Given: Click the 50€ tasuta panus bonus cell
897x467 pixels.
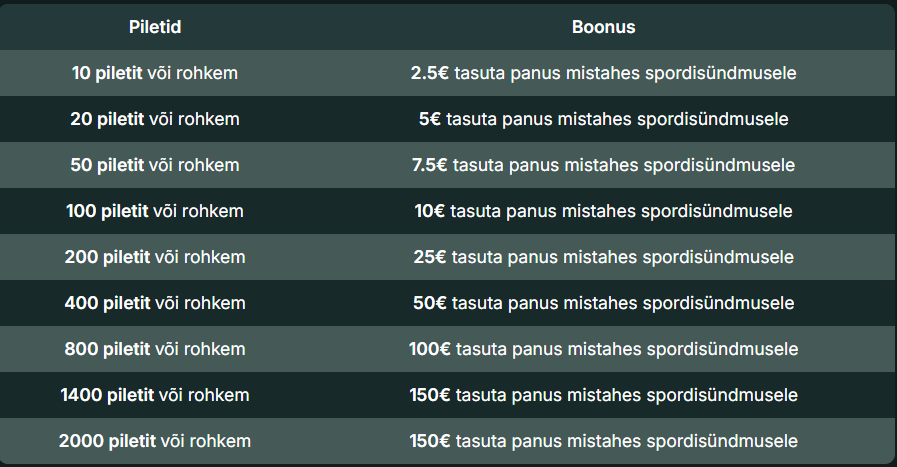Looking at the screenshot, I should click(x=603, y=303).
